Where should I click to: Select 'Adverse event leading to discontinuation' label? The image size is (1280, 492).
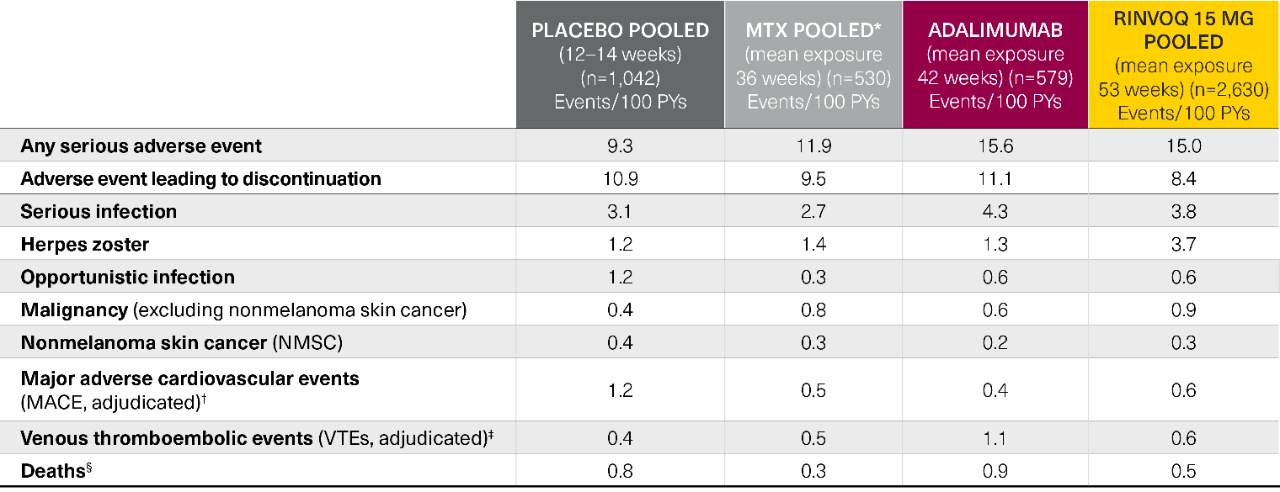pyautogui.click(x=201, y=179)
